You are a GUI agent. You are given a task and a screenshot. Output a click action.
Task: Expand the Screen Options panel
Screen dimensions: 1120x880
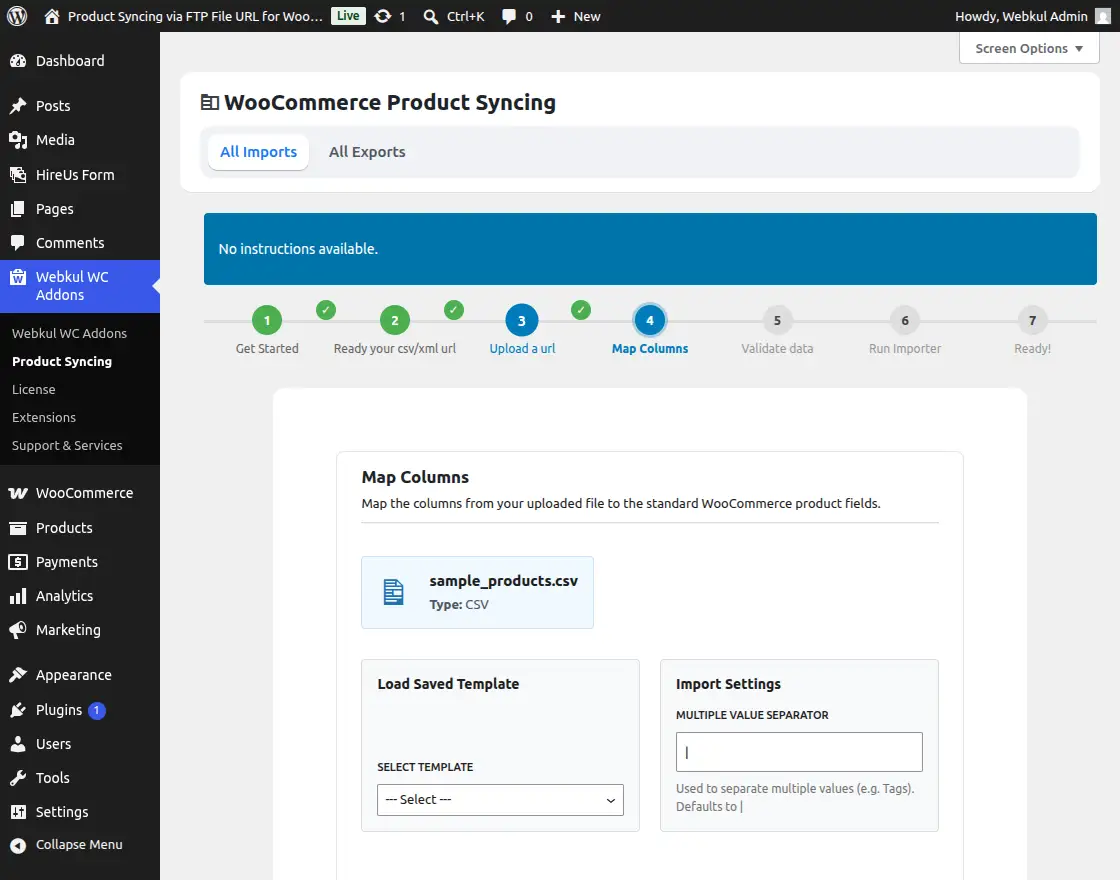pyautogui.click(x=1029, y=49)
